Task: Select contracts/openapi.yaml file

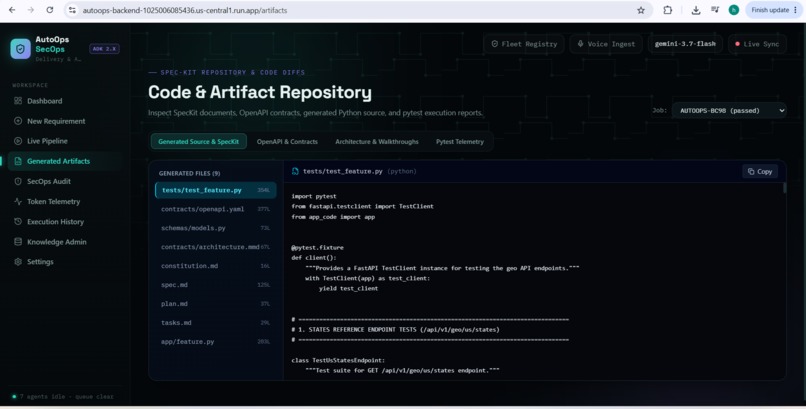Action: 215,209
